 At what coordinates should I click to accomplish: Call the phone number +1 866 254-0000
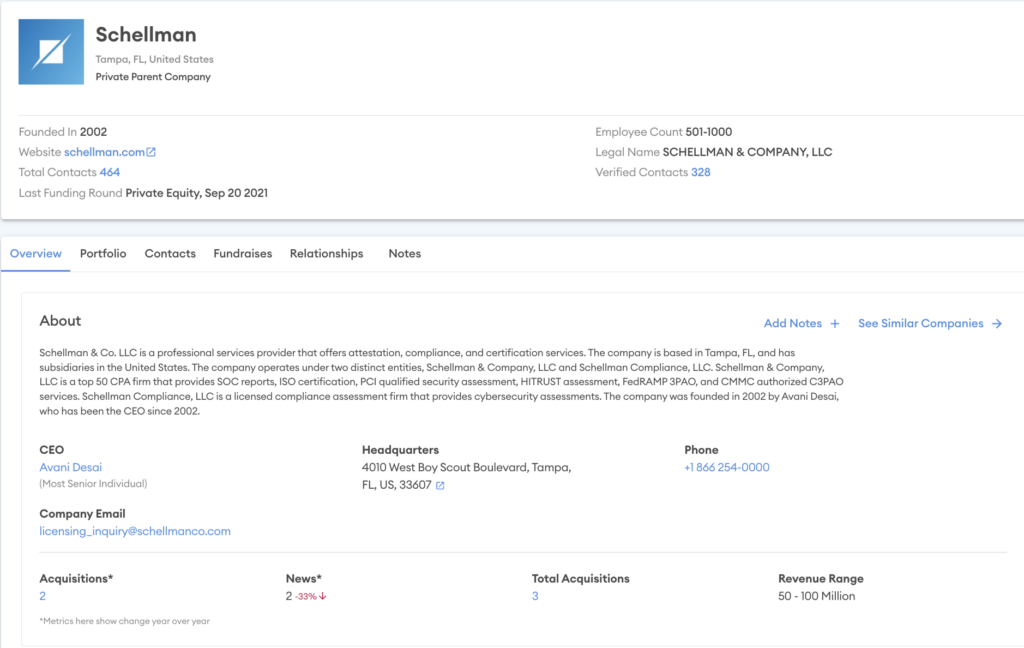[727, 467]
